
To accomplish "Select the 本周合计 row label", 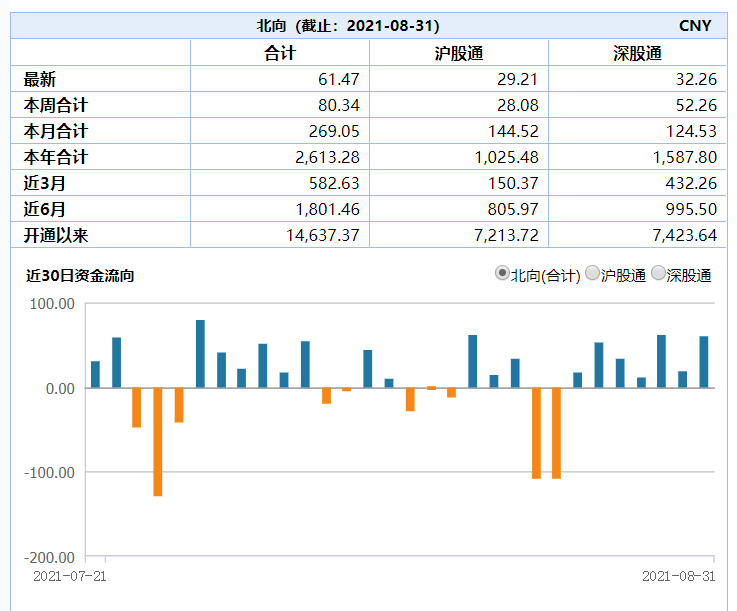I will click(x=56, y=105).
